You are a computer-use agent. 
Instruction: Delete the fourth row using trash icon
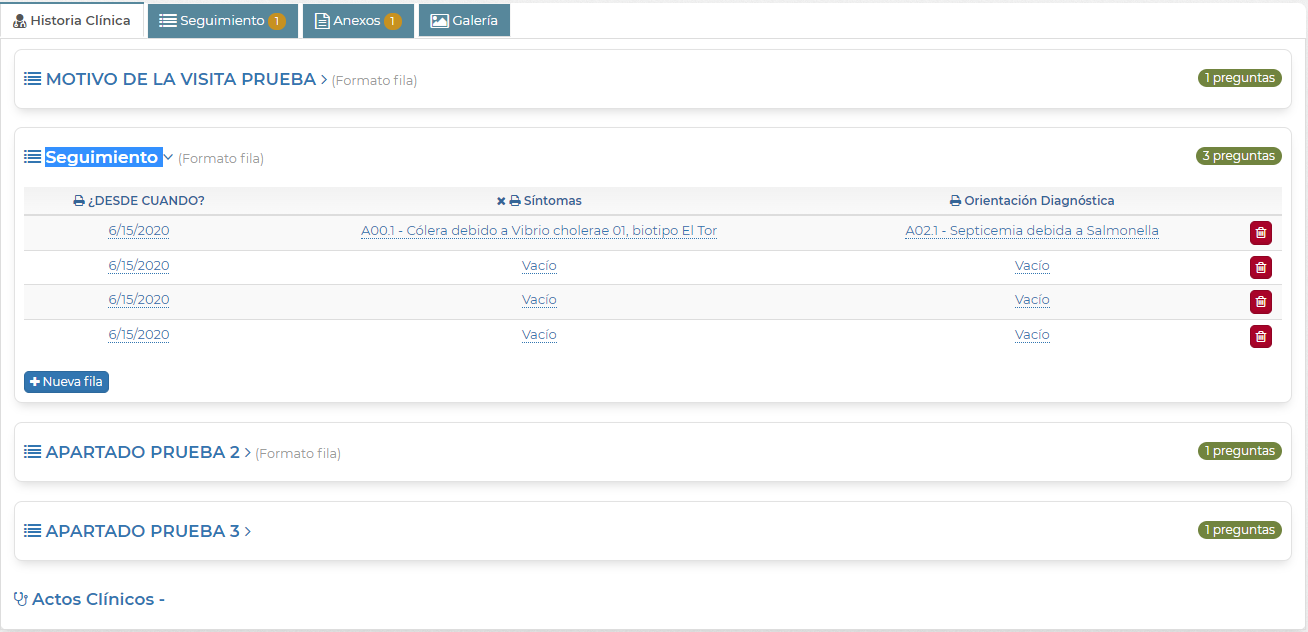point(1261,336)
